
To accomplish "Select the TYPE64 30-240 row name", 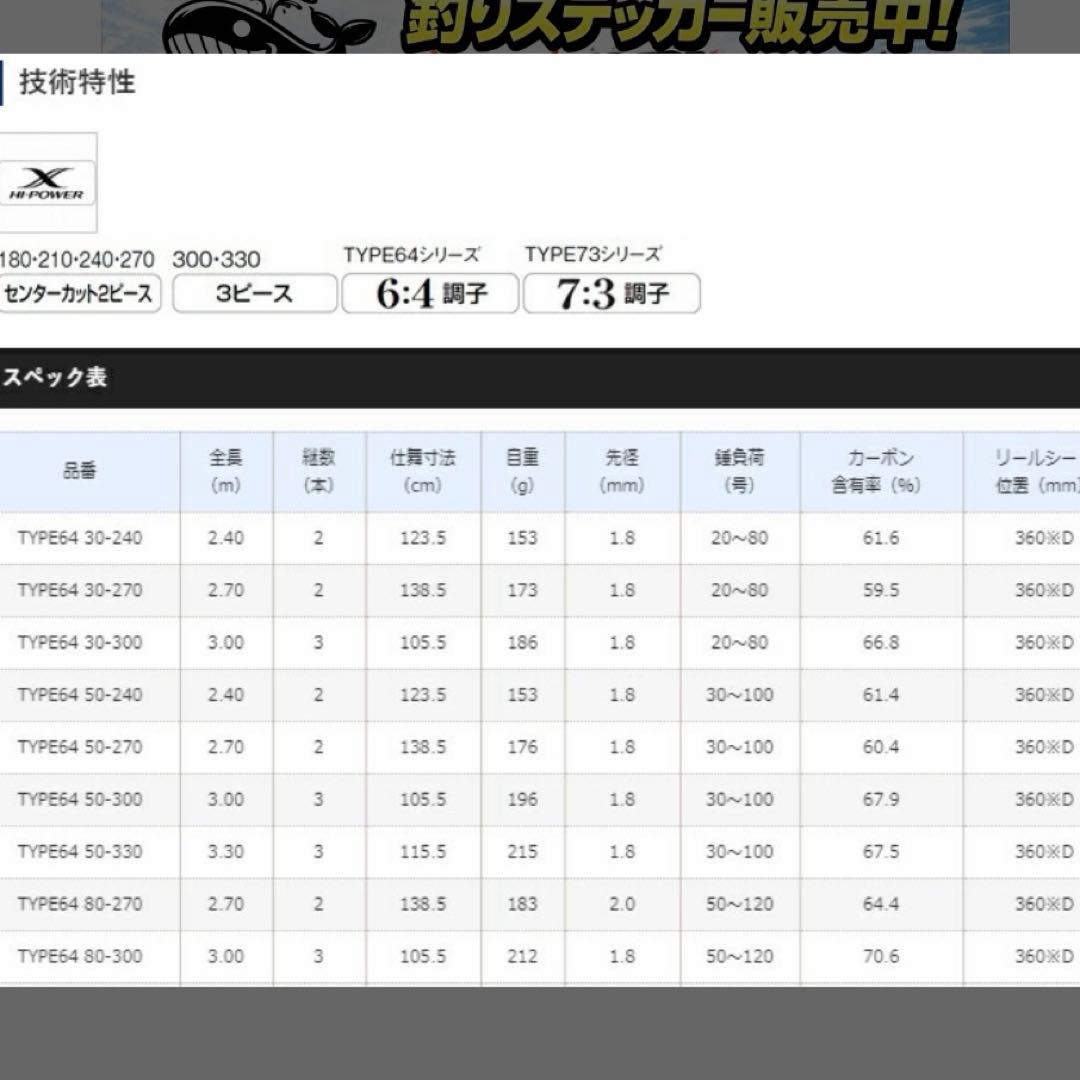I will (x=80, y=538).
